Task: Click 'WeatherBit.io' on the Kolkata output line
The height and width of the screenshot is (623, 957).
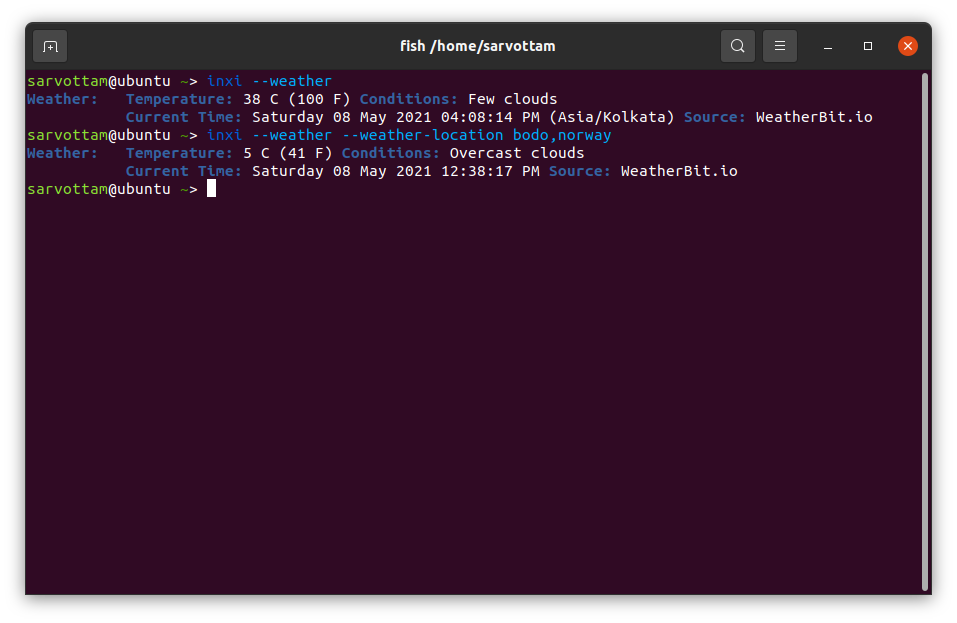Action: coord(813,117)
